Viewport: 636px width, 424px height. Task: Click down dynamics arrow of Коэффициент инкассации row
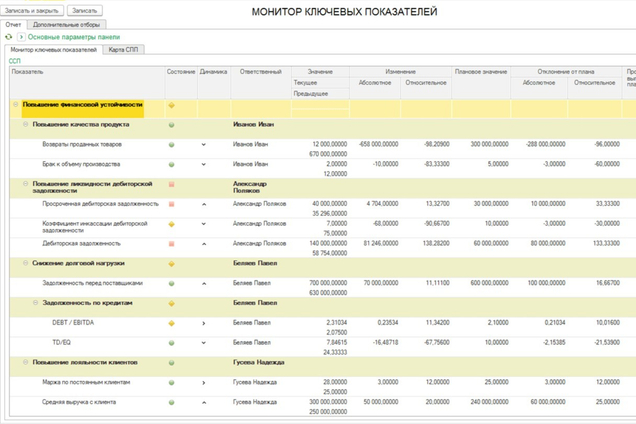(204, 224)
